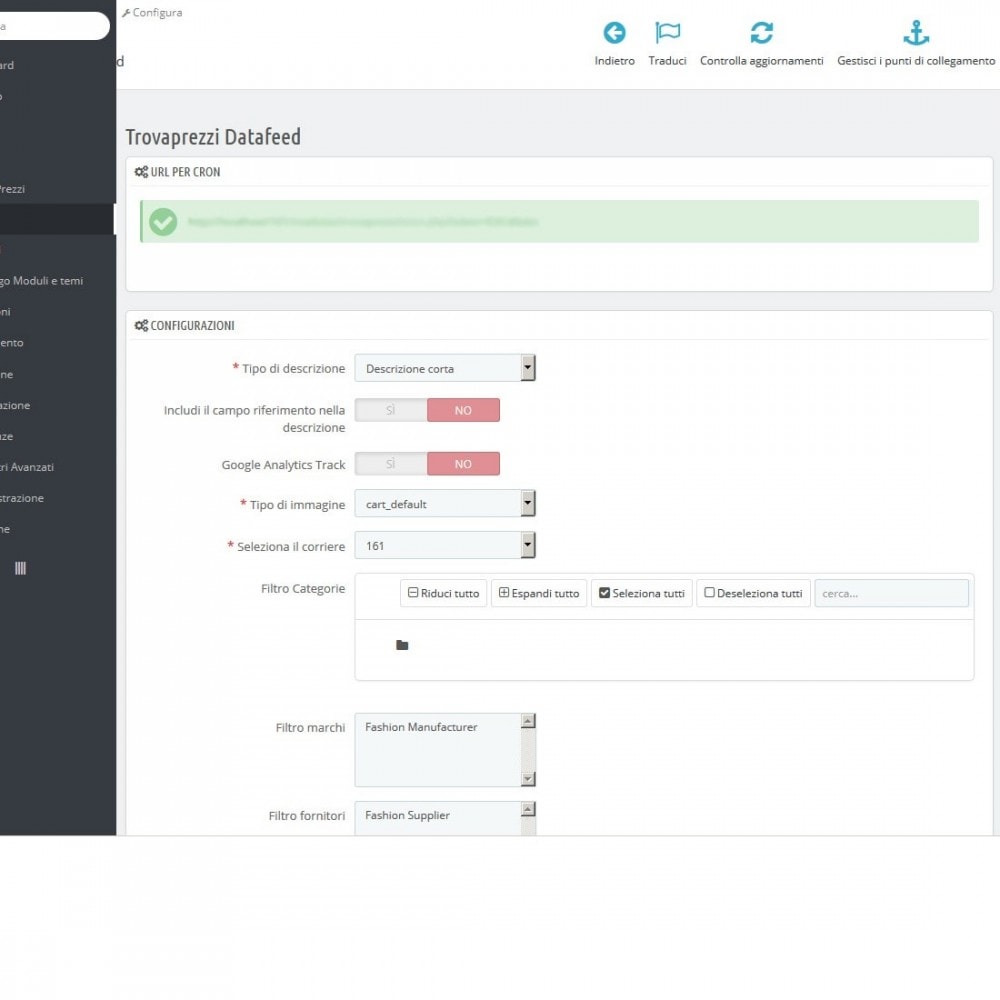Click the gears icon beside URL PER CRON
The width and height of the screenshot is (1000, 1000).
141,172
